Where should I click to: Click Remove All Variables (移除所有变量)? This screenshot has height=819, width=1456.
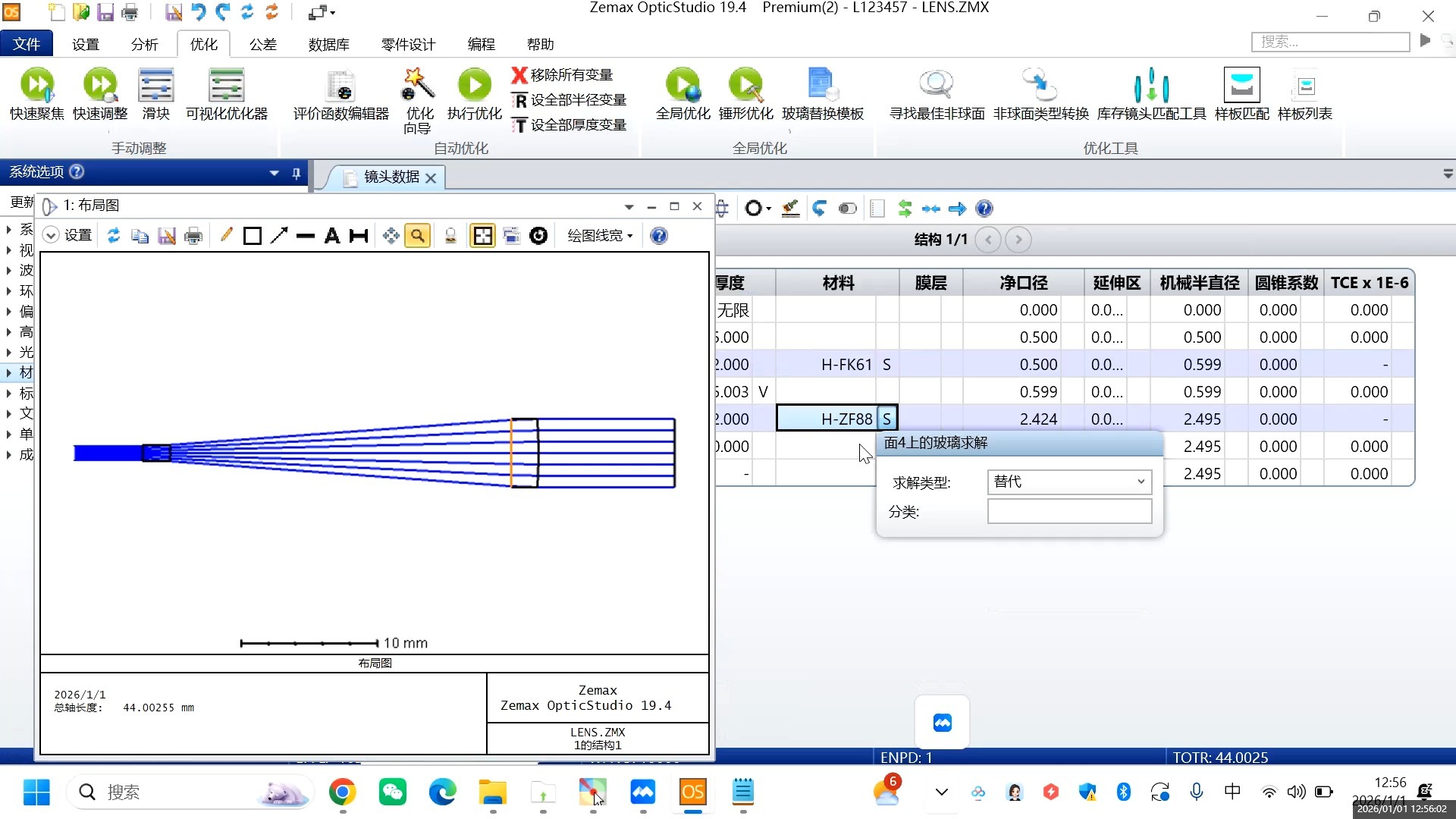[x=562, y=75]
